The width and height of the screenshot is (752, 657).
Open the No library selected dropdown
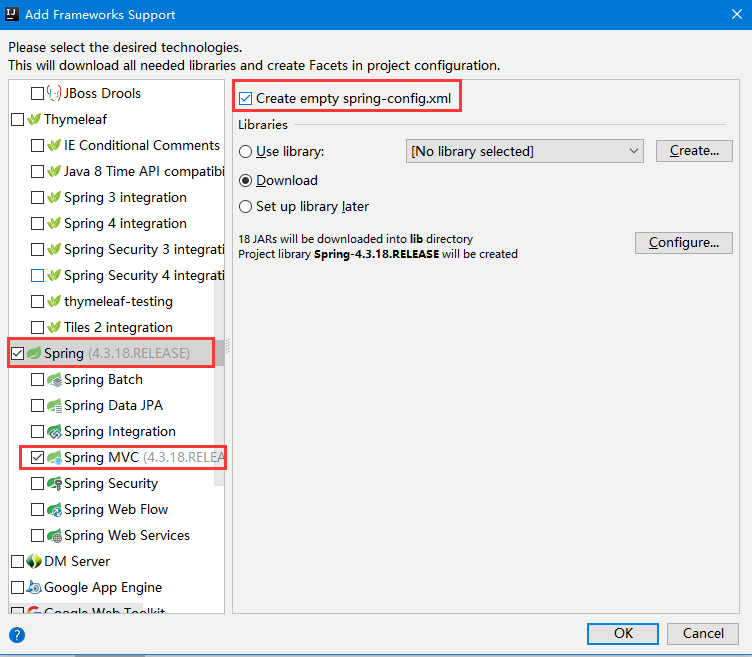tap(525, 151)
